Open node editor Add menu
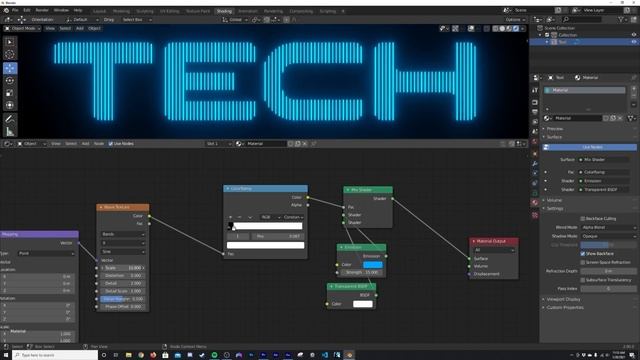The image size is (640, 360). pyautogui.click(x=85, y=144)
